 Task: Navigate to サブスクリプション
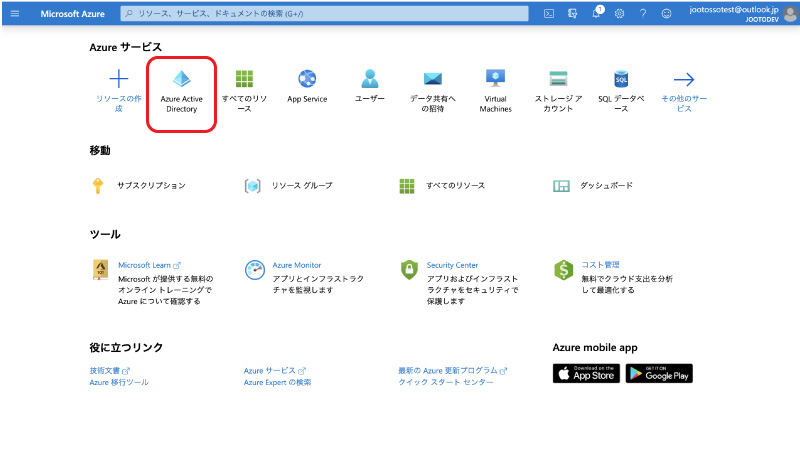(150, 186)
